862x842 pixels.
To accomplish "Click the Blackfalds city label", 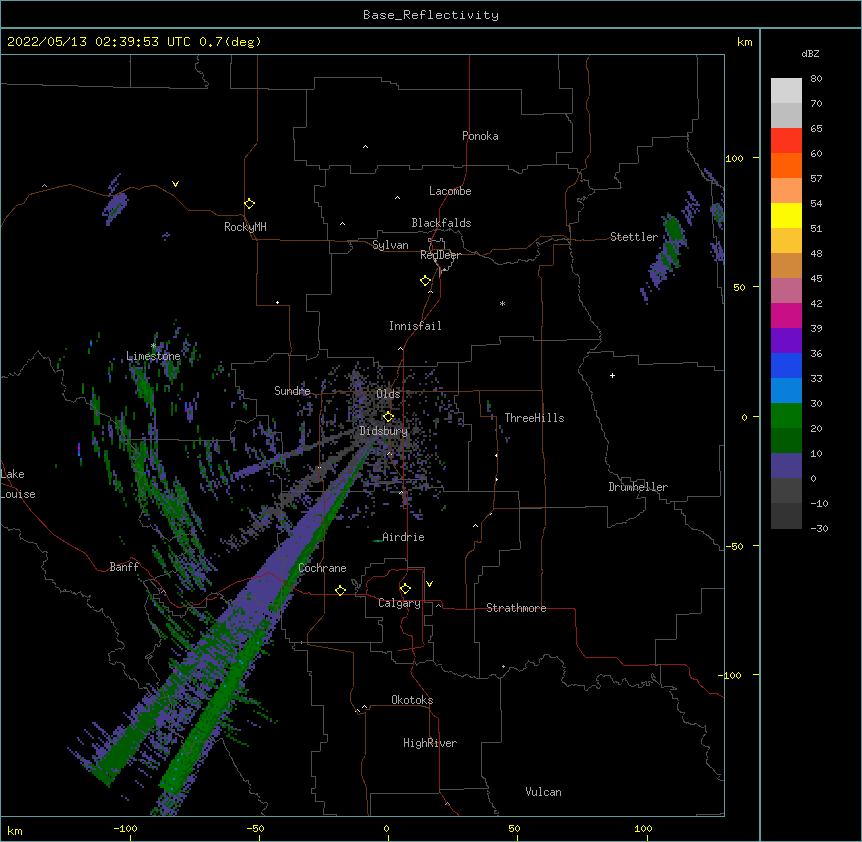I will click(441, 223).
